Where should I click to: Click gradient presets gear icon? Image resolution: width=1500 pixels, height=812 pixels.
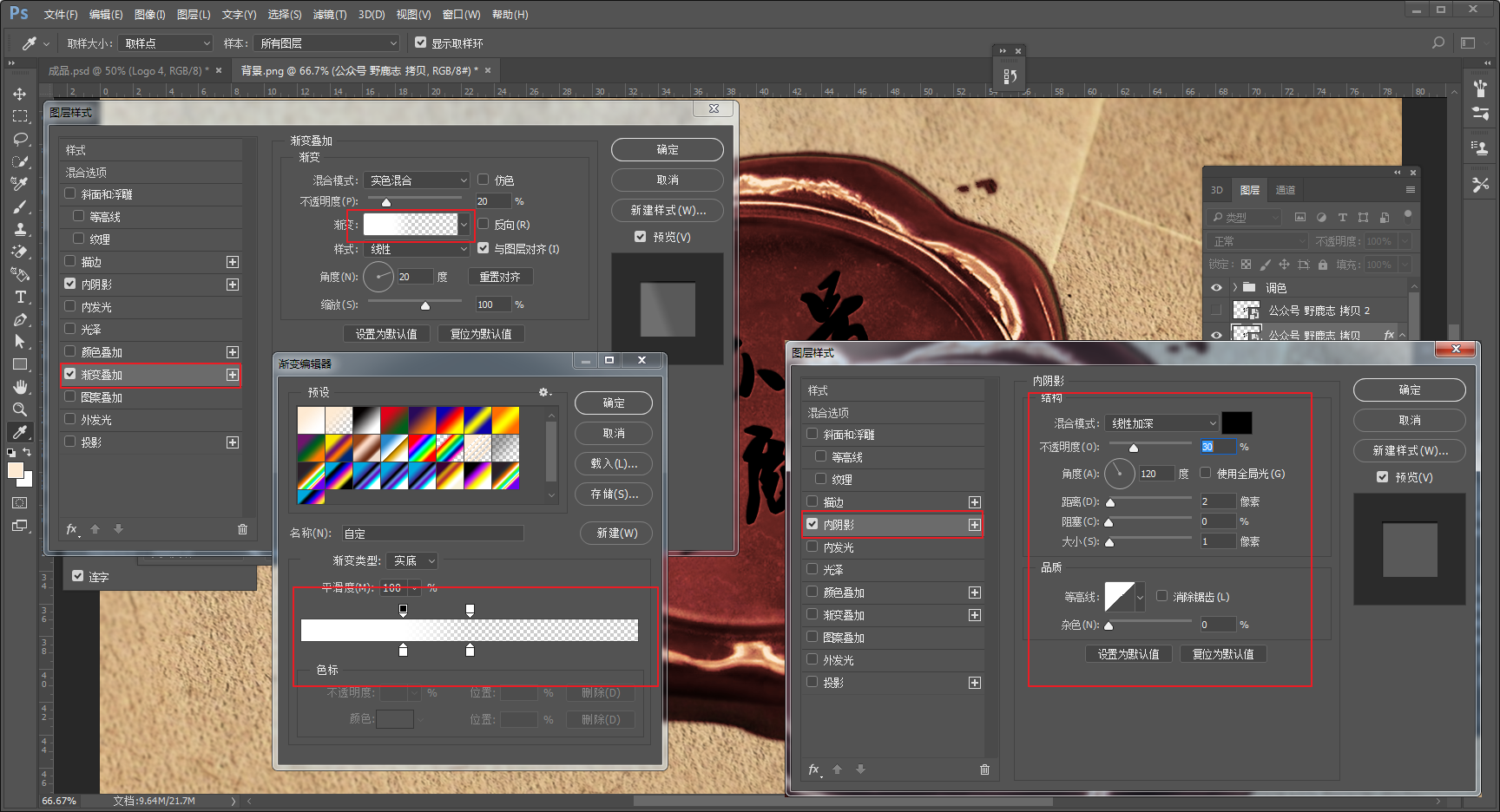544,392
